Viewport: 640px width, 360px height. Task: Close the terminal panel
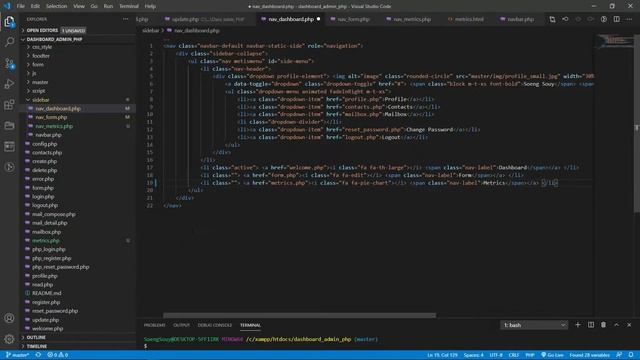point(629,325)
